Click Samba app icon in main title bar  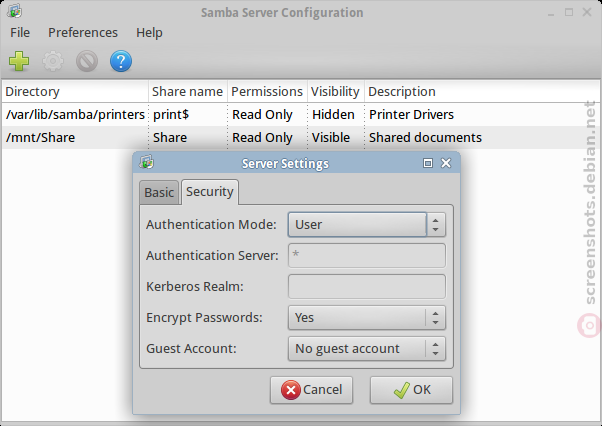(14, 11)
